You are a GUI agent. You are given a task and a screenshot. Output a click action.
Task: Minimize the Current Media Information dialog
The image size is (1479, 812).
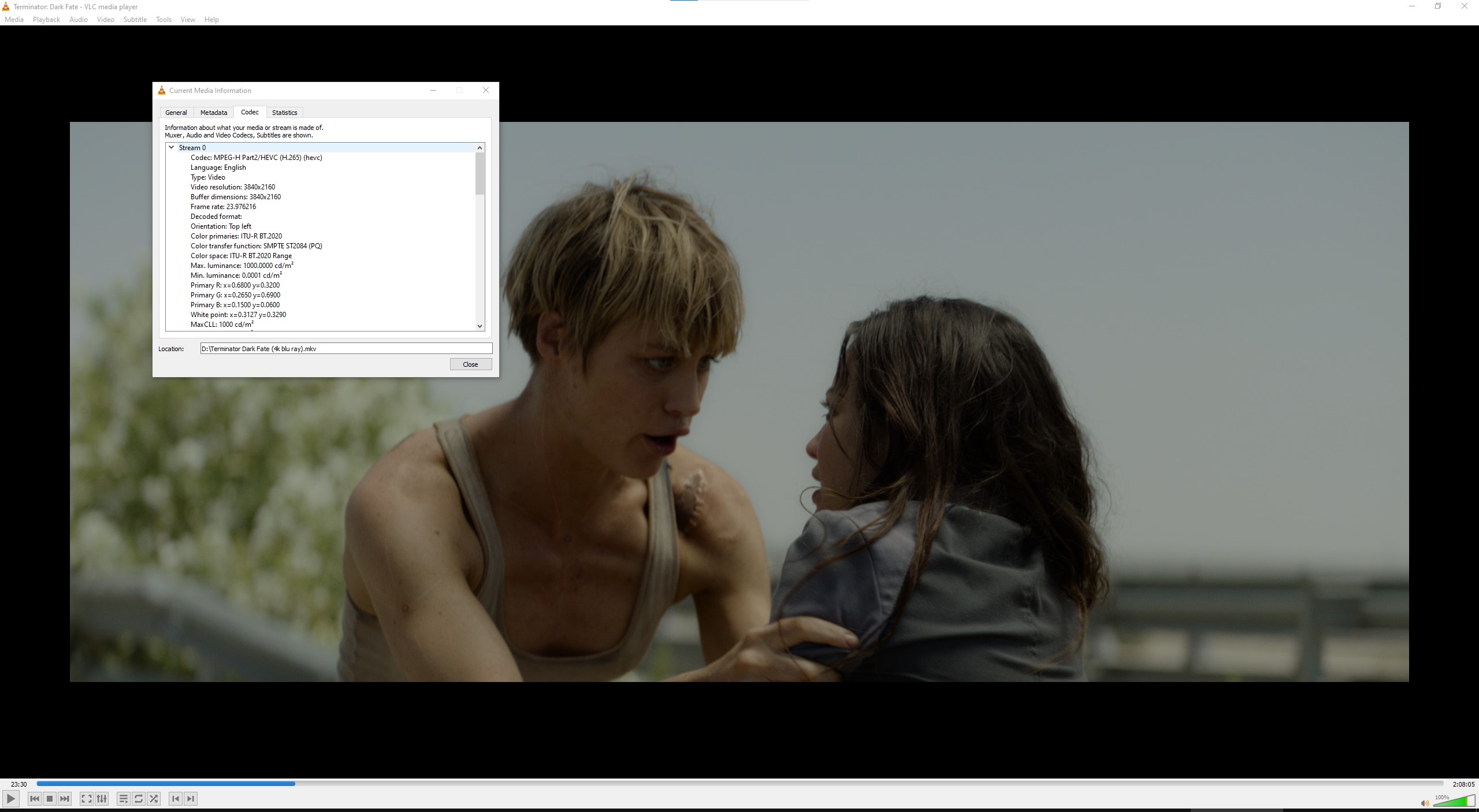pyautogui.click(x=433, y=90)
